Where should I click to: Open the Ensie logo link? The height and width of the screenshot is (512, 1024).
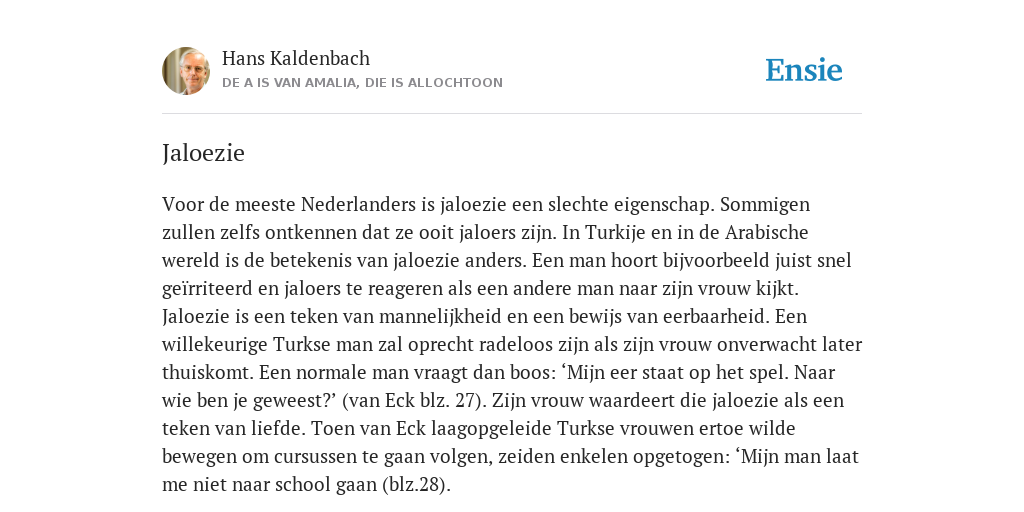click(x=804, y=70)
